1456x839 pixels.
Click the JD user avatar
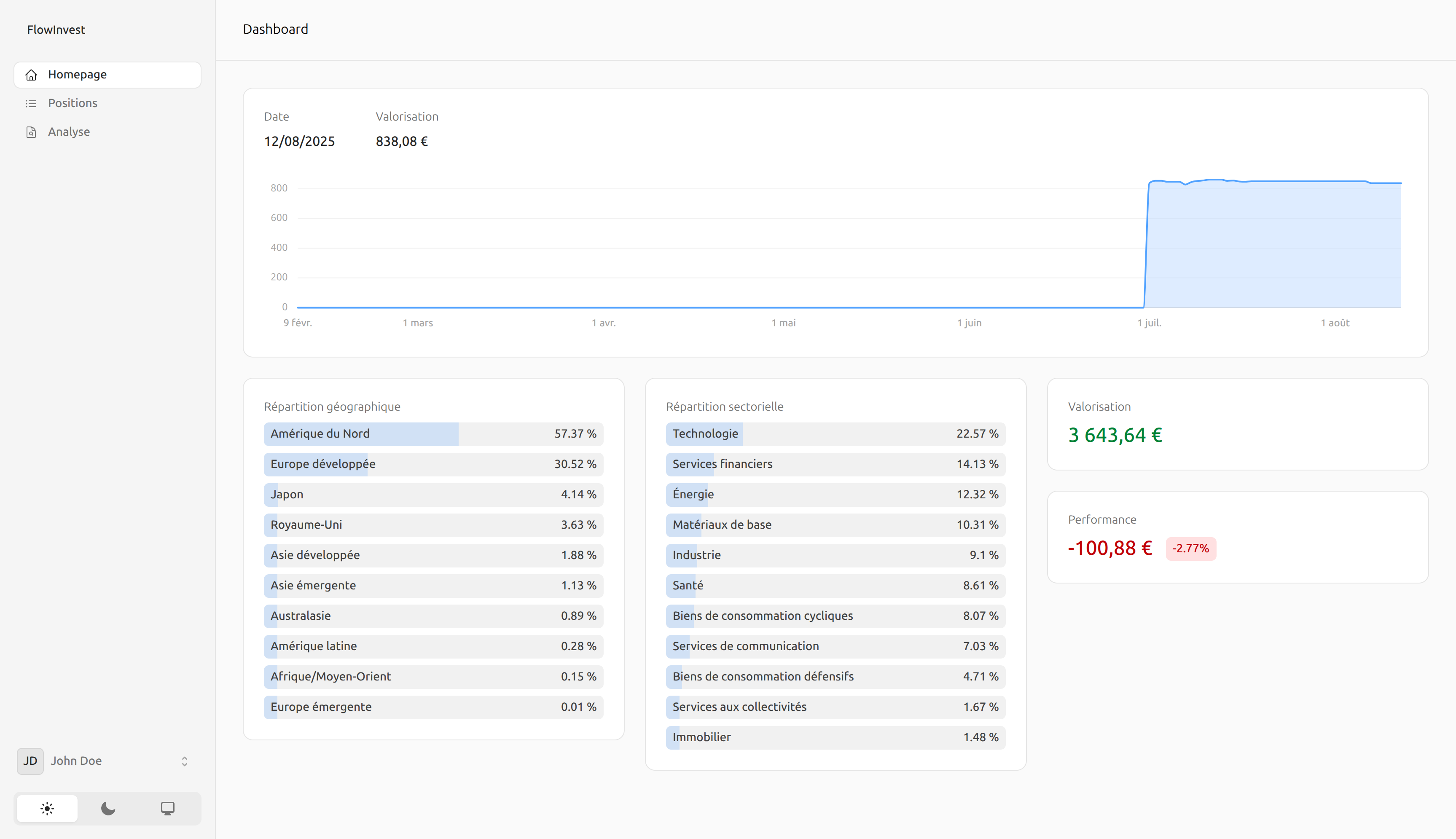(x=30, y=761)
